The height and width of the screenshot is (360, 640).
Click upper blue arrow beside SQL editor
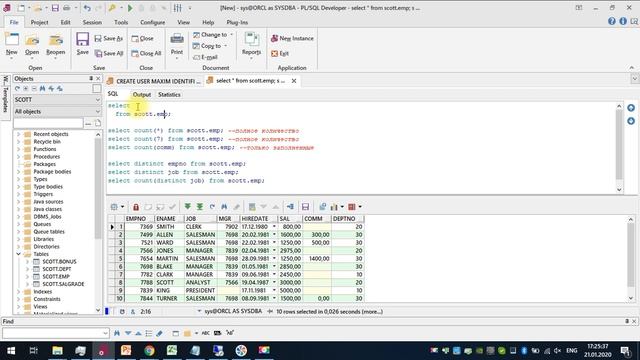tap(631, 108)
